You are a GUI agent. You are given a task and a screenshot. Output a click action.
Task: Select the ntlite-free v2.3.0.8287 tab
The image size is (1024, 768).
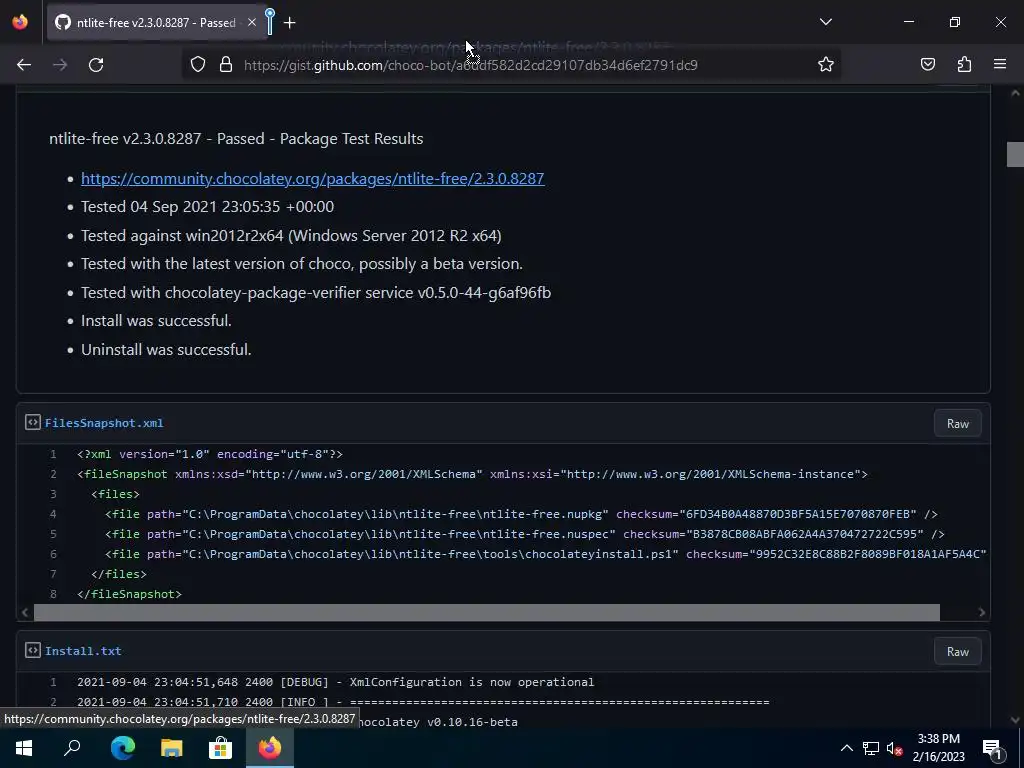coord(157,23)
